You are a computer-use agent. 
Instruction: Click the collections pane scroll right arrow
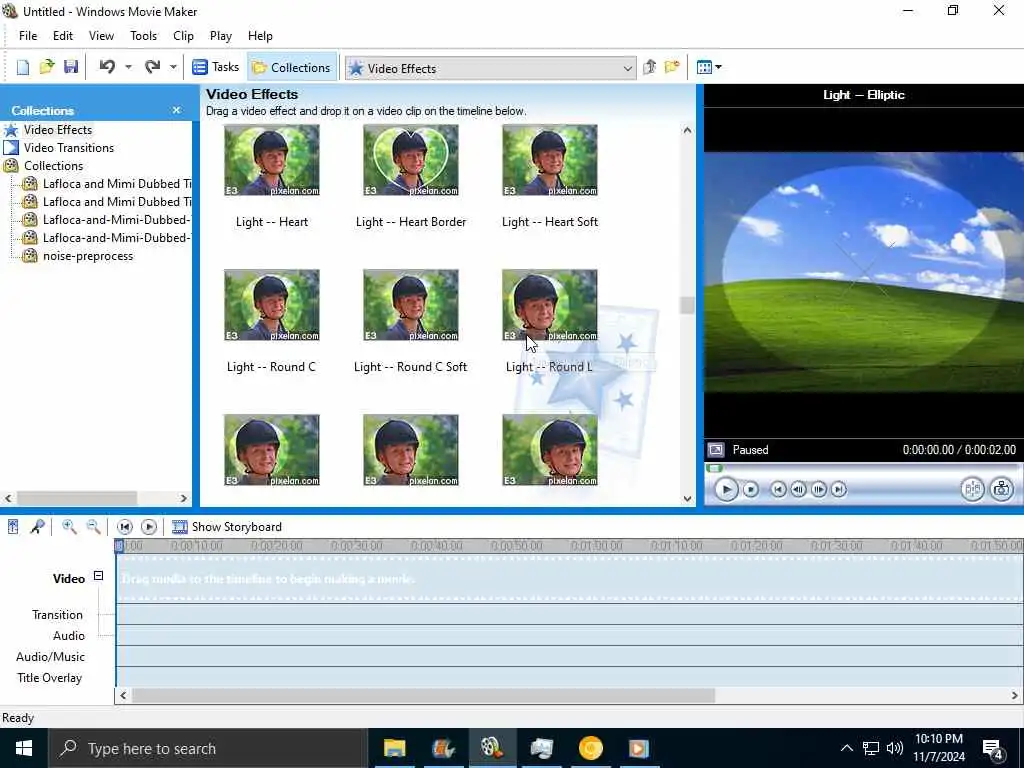coord(184,498)
